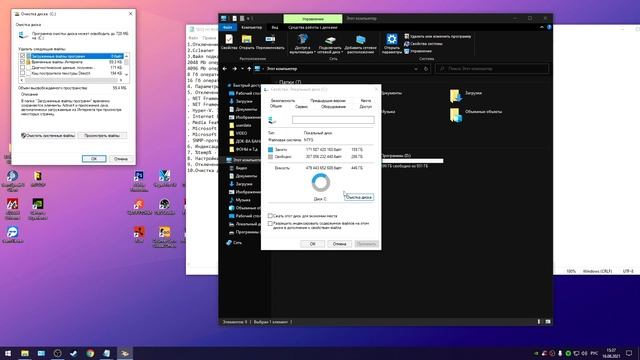
Task: Click This PC node in sidebar
Action: click(x=243, y=160)
